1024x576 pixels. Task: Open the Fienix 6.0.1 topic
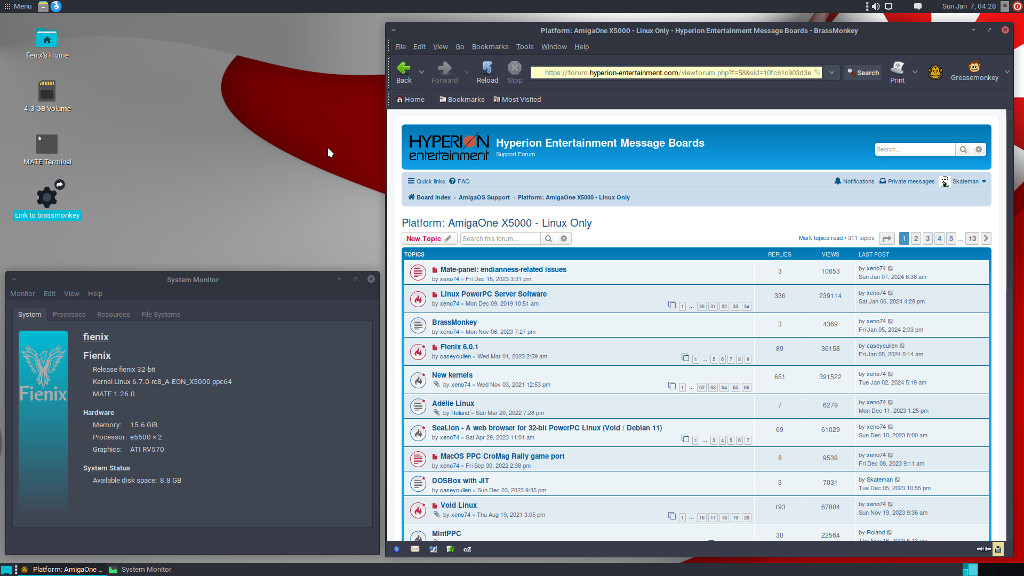pyautogui.click(x=458, y=347)
